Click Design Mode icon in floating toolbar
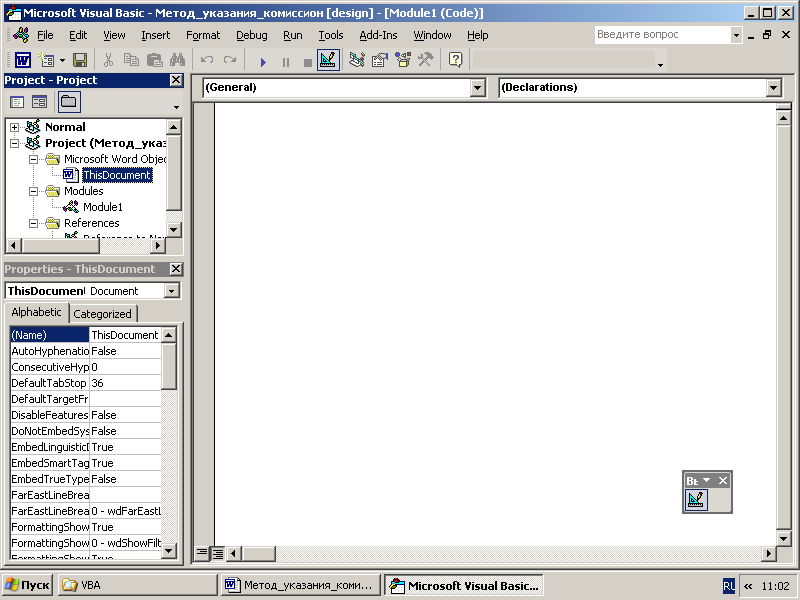 tap(696, 499)
